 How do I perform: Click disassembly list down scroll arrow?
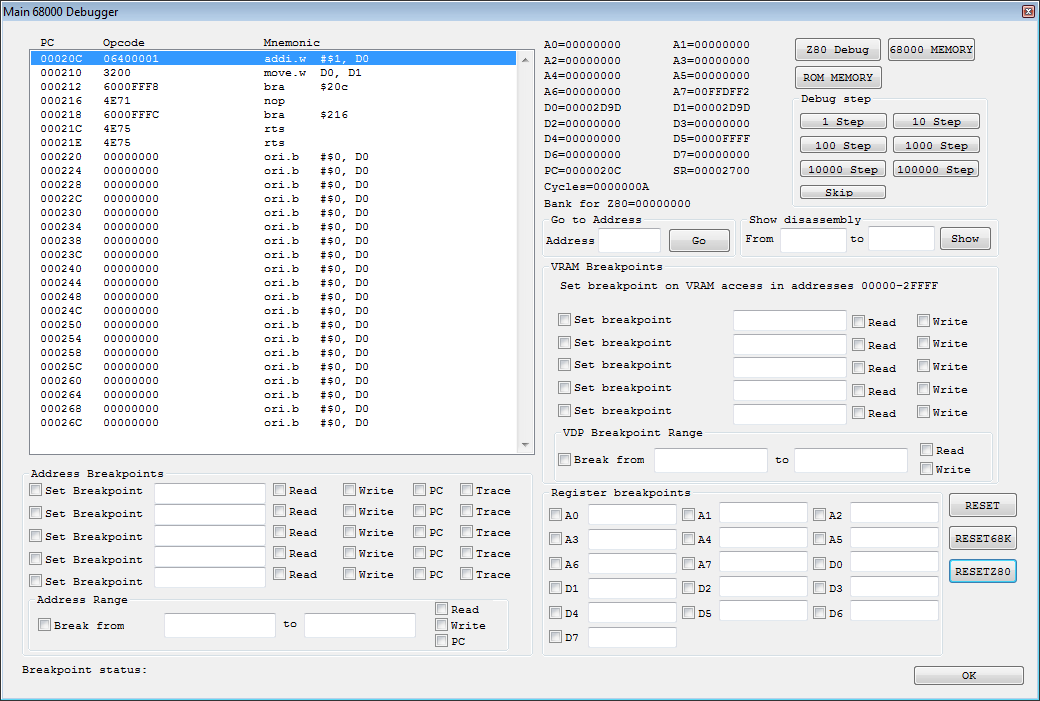click(525, 445)
